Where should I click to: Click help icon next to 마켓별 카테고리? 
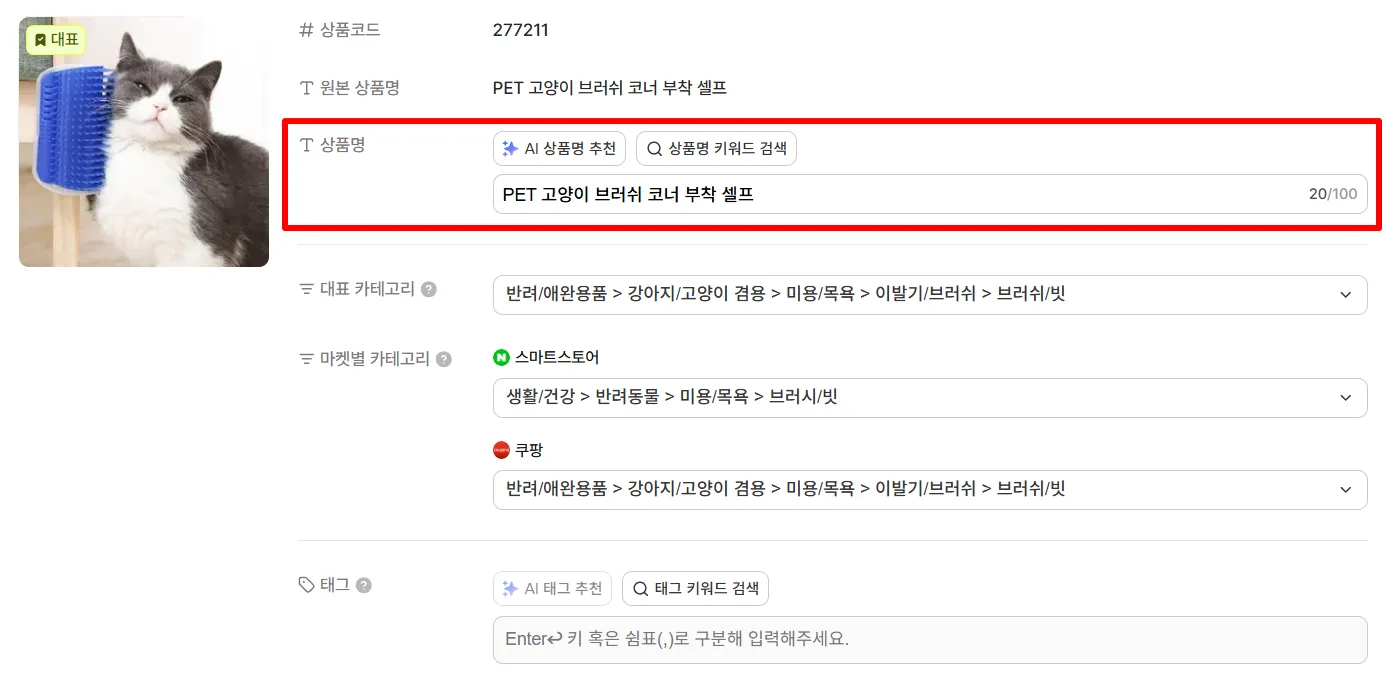pos(444,359)
